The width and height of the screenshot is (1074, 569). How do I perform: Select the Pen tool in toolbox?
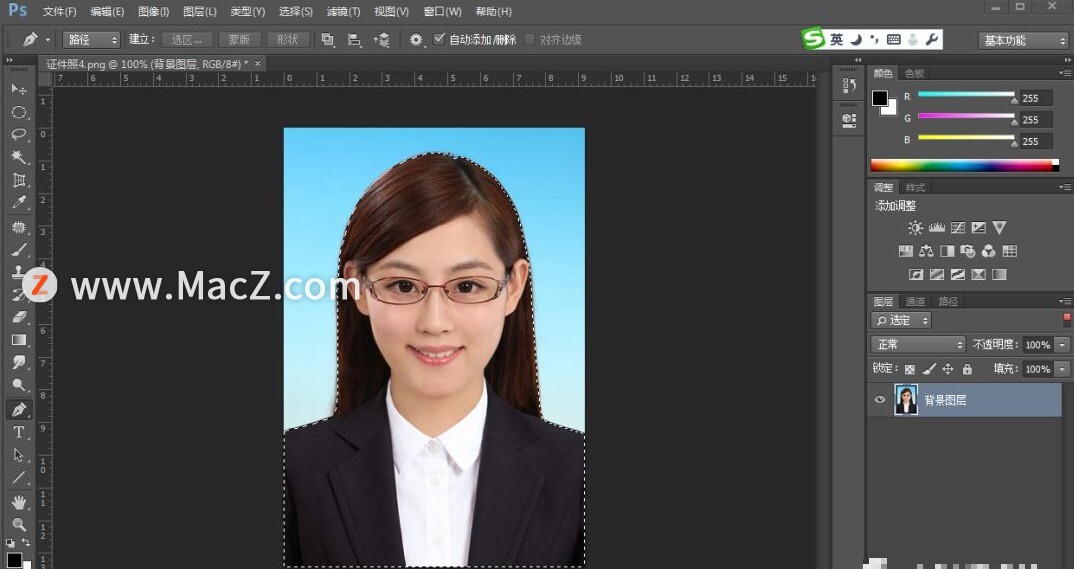tap(18, 409)
